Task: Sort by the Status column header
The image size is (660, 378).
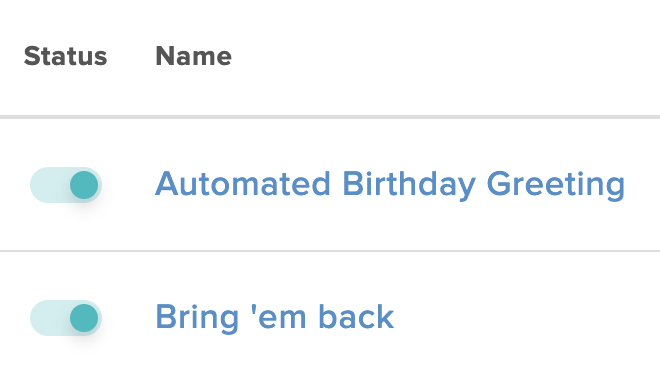Action: pos(65,56)
